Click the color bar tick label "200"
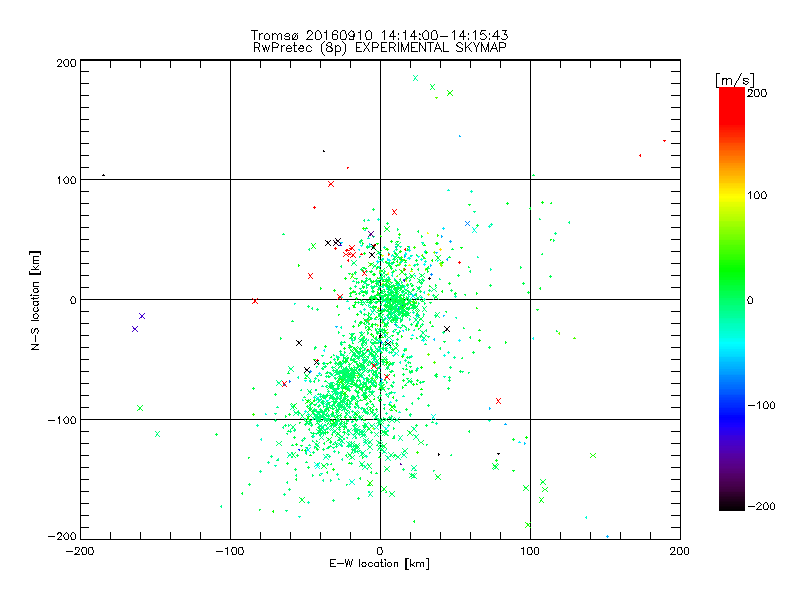Screen dimensions: 800x600 (x=757, y=93)
